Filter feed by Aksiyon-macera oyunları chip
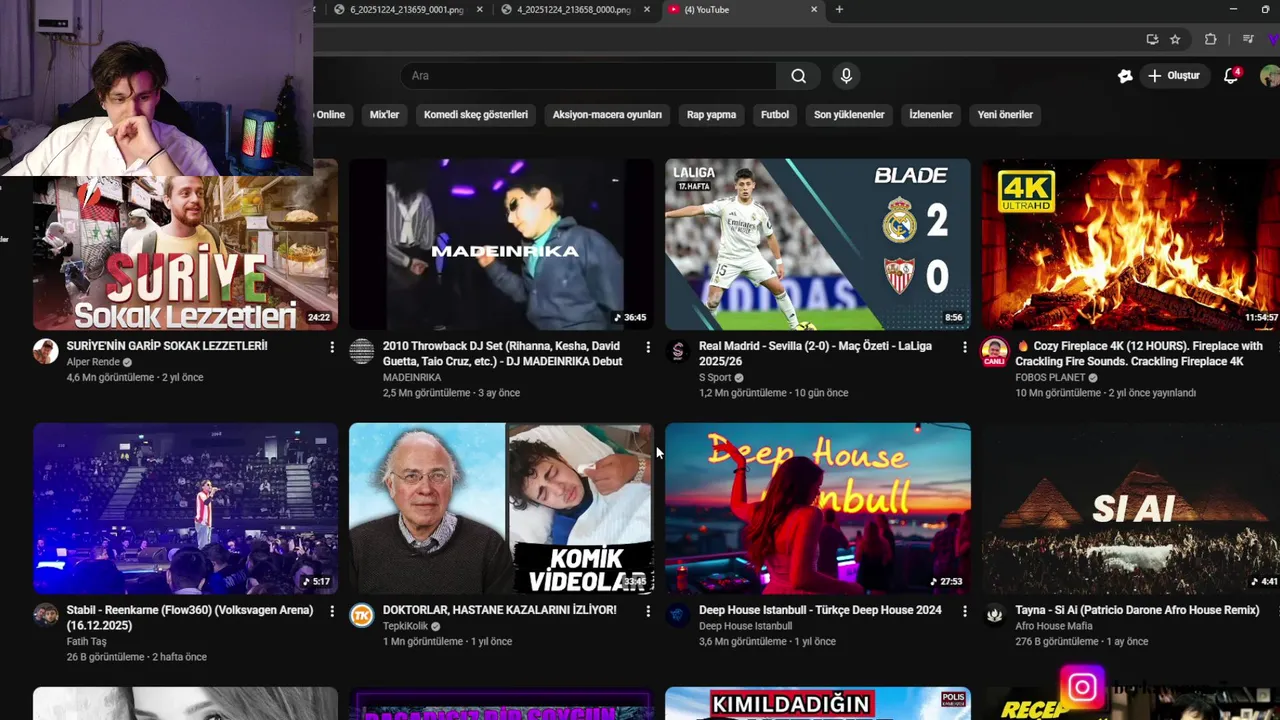This screenshot has height=720, width=1280. pyautogui.click(x=607, y=115)
